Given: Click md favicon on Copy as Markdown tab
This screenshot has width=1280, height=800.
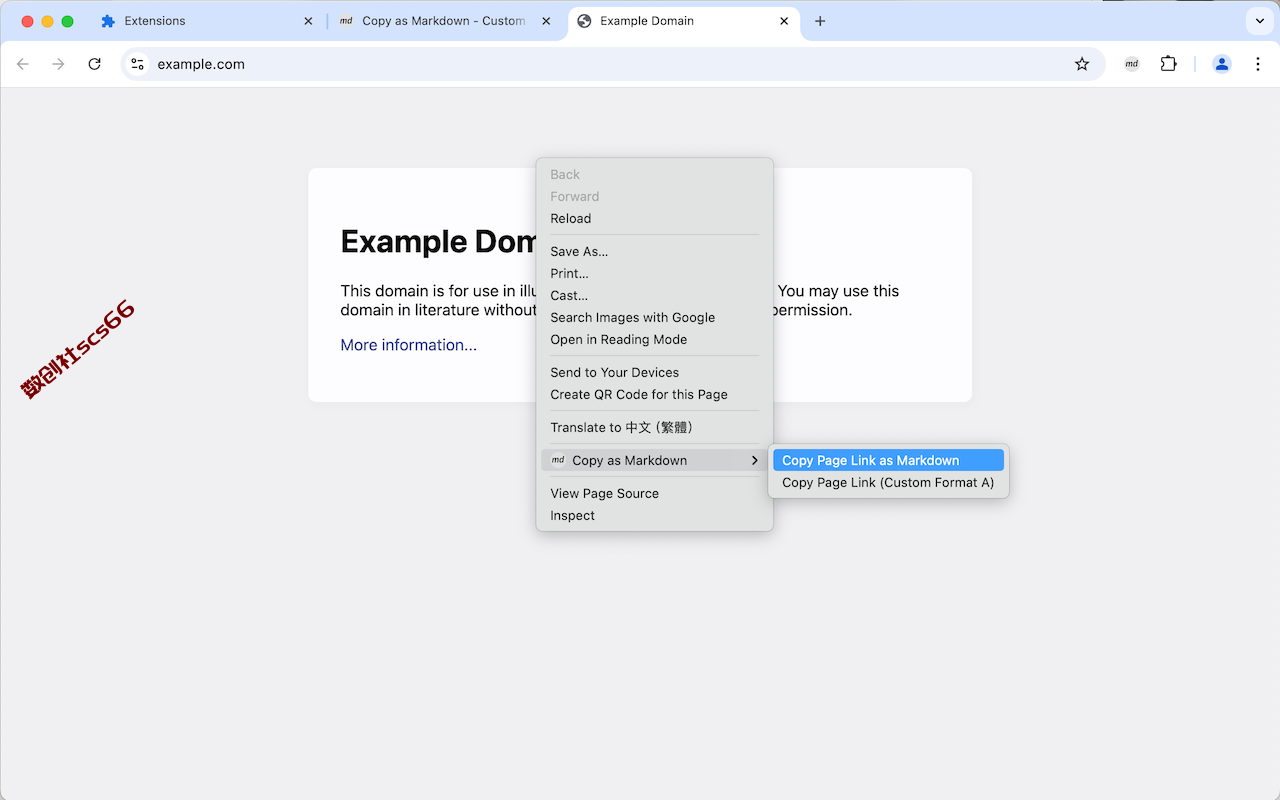Looking at the screenshot, I should click(x=346, y=21).
